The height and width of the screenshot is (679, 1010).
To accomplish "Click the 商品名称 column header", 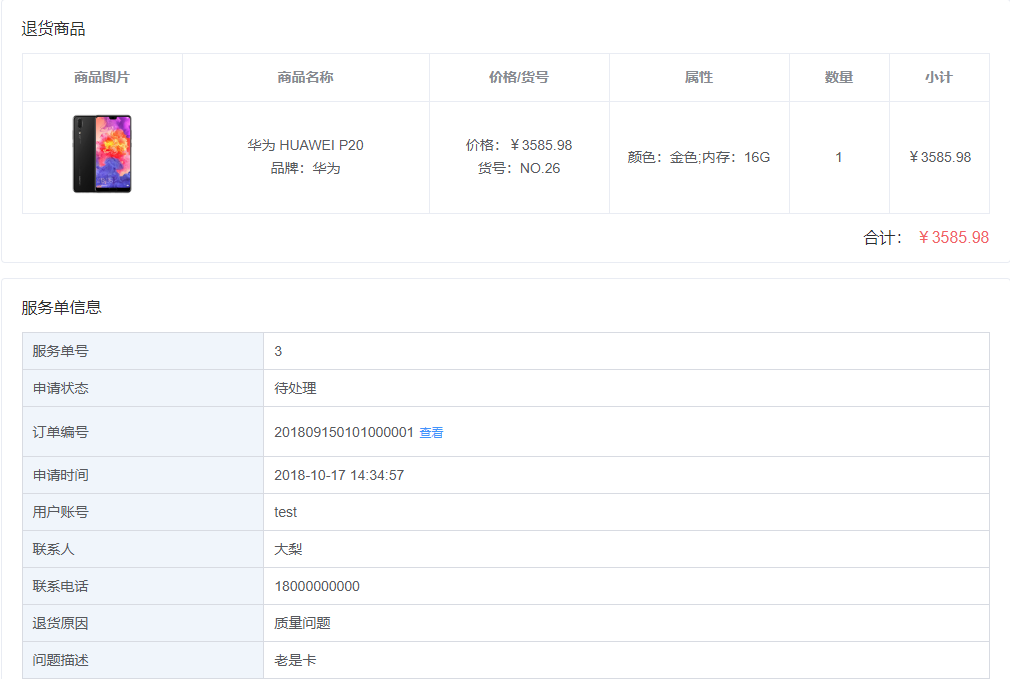I will click(305, 77).
